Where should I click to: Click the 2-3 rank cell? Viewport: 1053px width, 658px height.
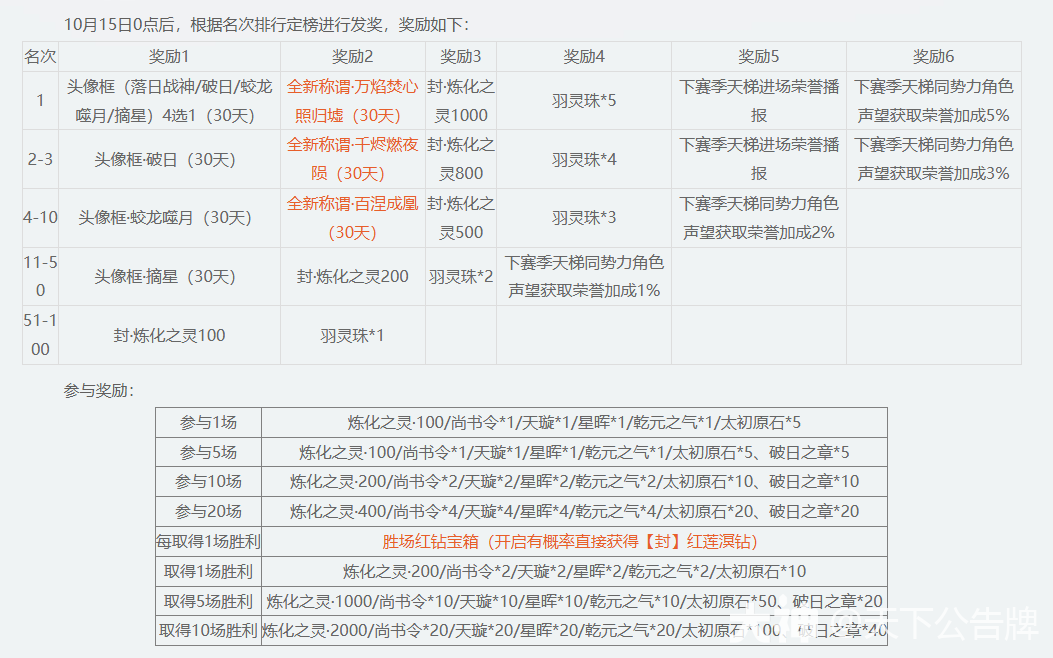tap(40, 160)
